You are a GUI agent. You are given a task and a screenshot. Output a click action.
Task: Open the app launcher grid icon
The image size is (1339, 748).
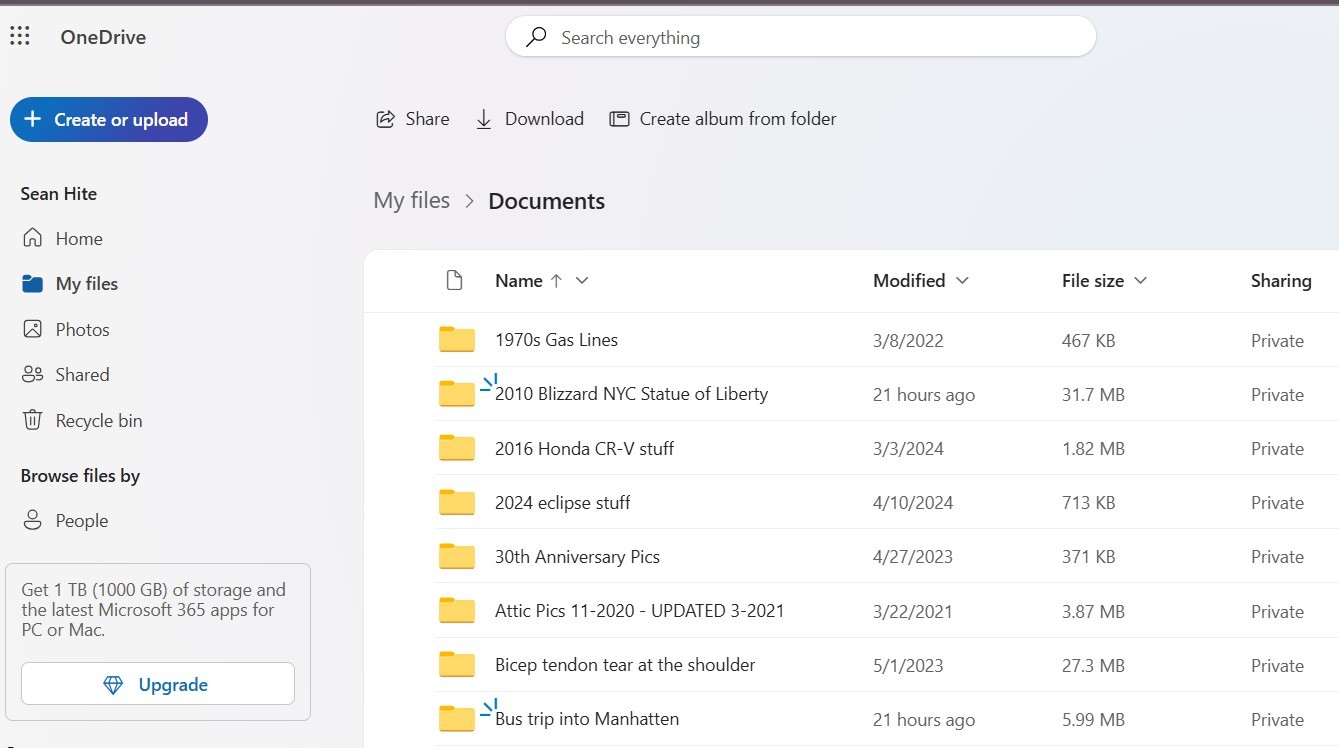(x=20, y=37)
